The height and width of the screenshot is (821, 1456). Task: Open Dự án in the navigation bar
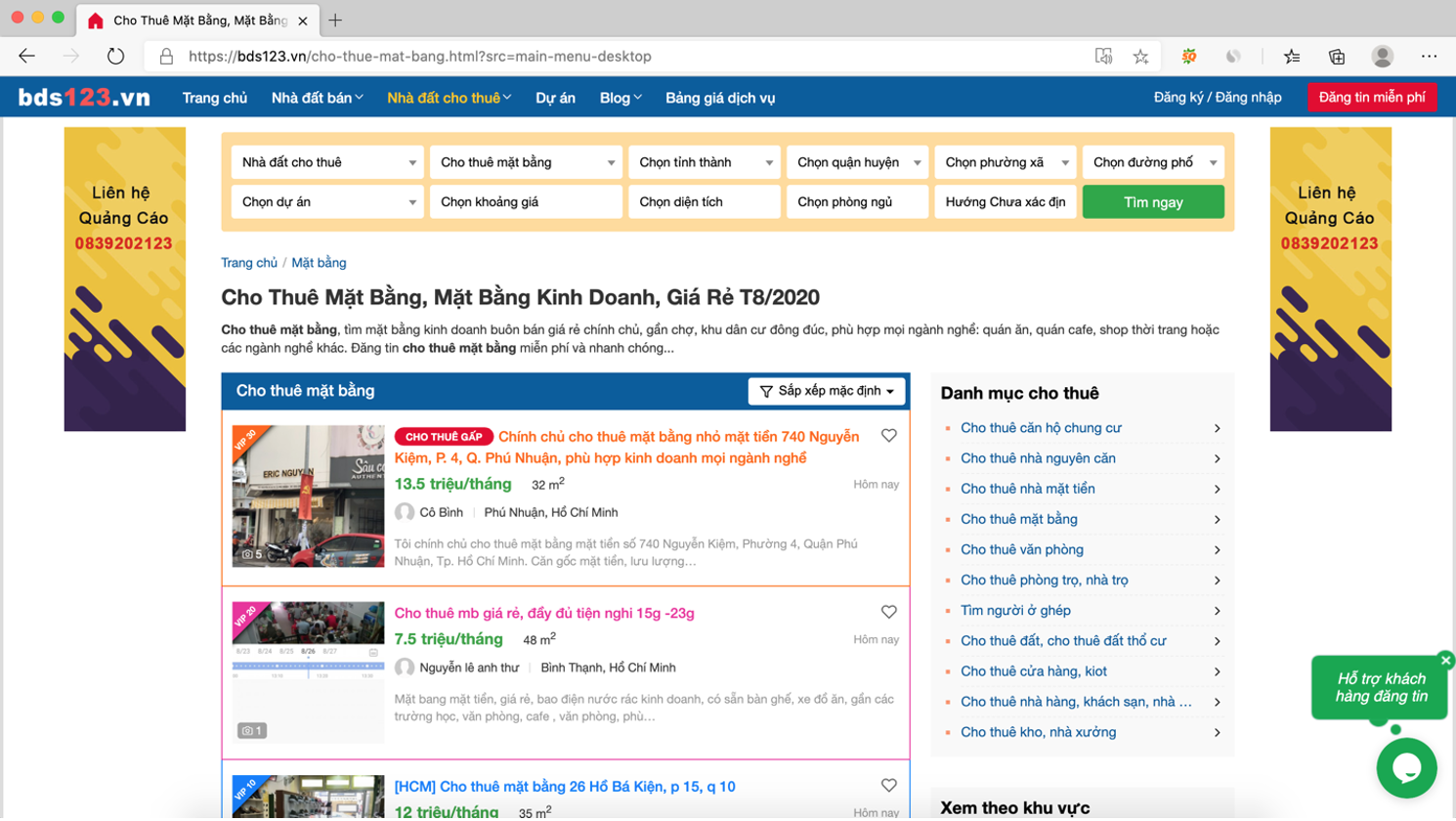tap(555, 98)
